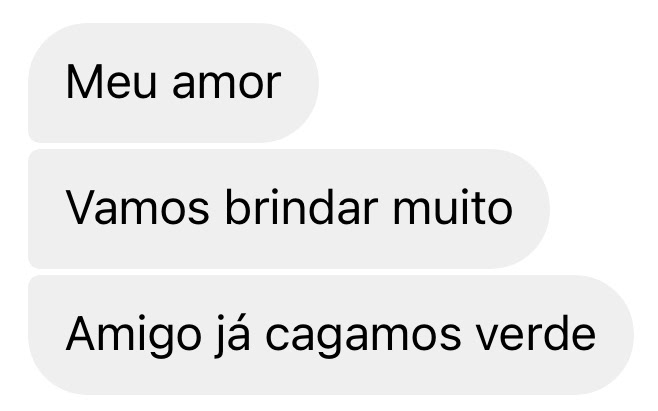
Task: Click the word "cagamos" in third message
Action: [x=363, y=338]
